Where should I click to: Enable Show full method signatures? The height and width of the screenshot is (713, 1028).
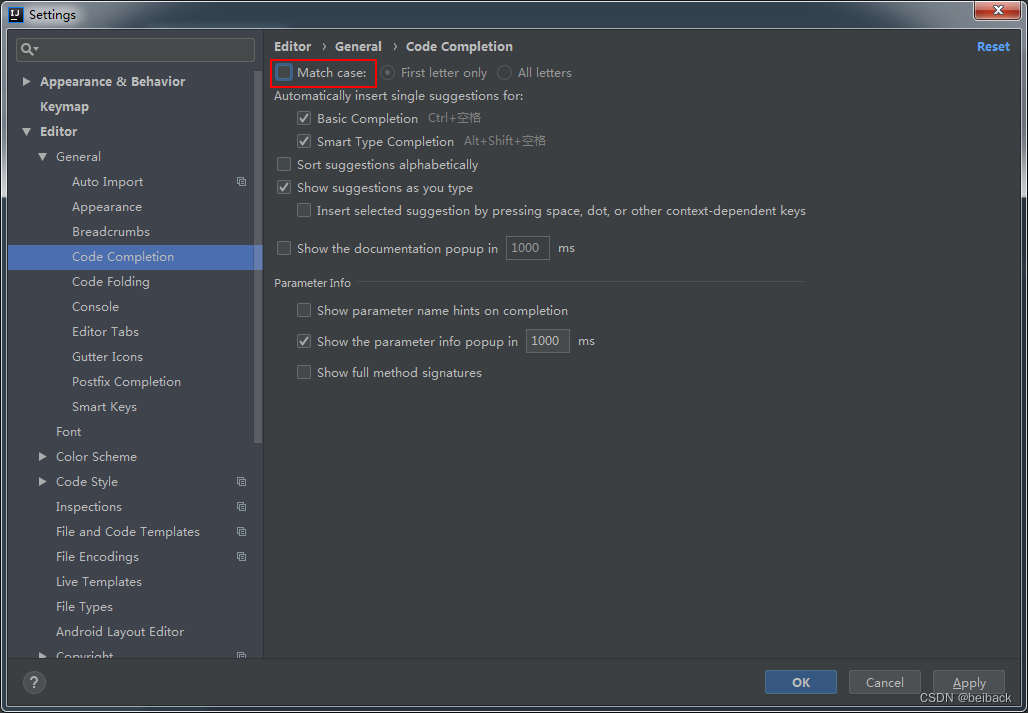(x=304, y=373)
